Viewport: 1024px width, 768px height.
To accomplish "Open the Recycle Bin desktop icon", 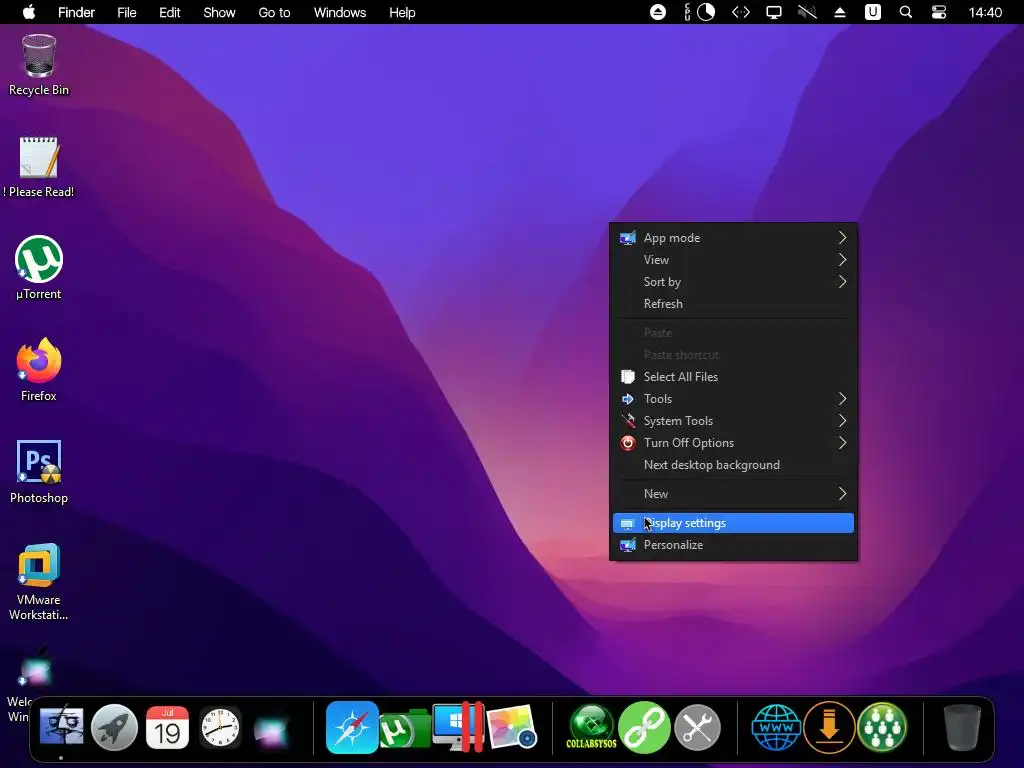I will [x=39, y=65].
